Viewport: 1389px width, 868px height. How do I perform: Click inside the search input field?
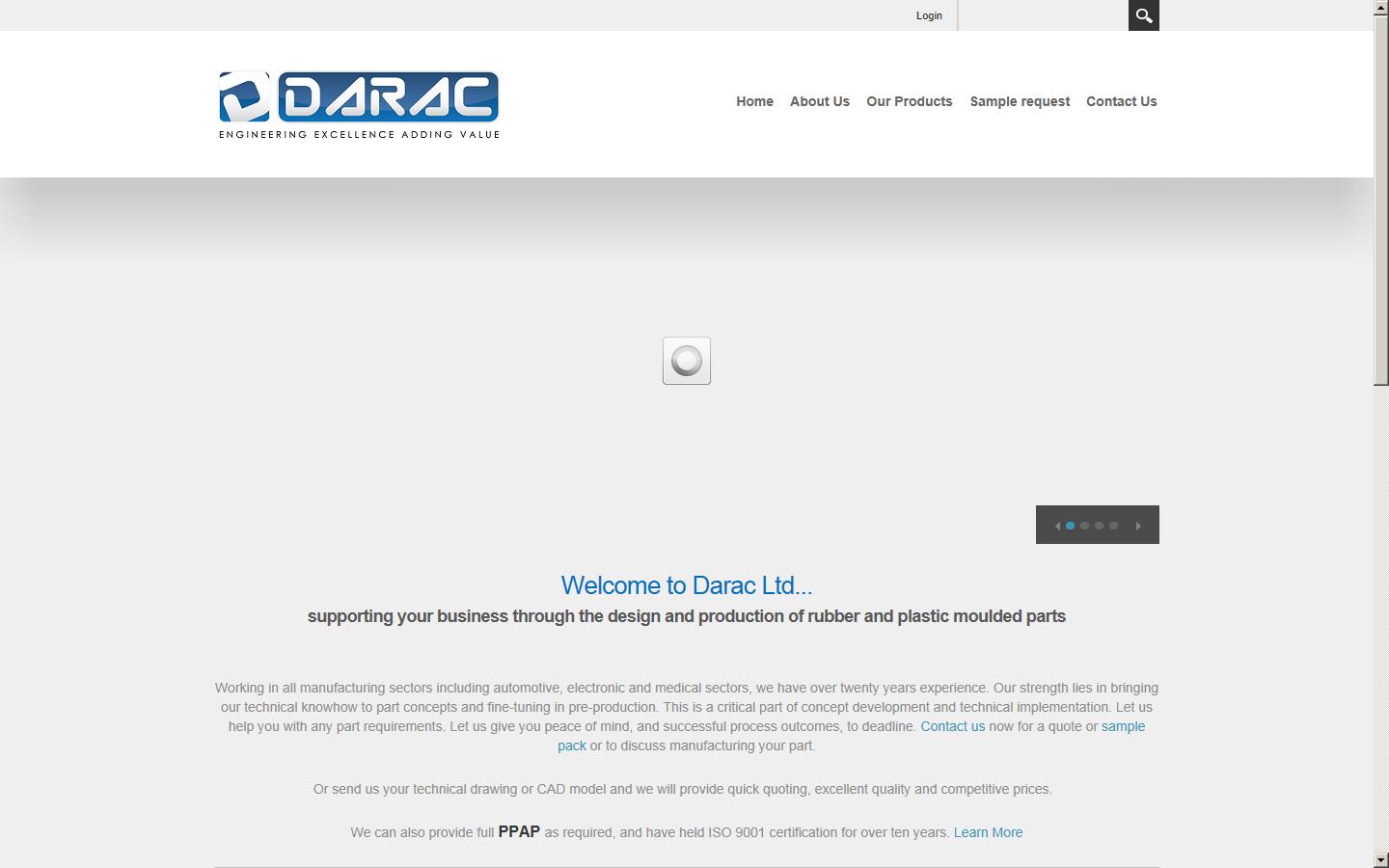(1042, 15)
